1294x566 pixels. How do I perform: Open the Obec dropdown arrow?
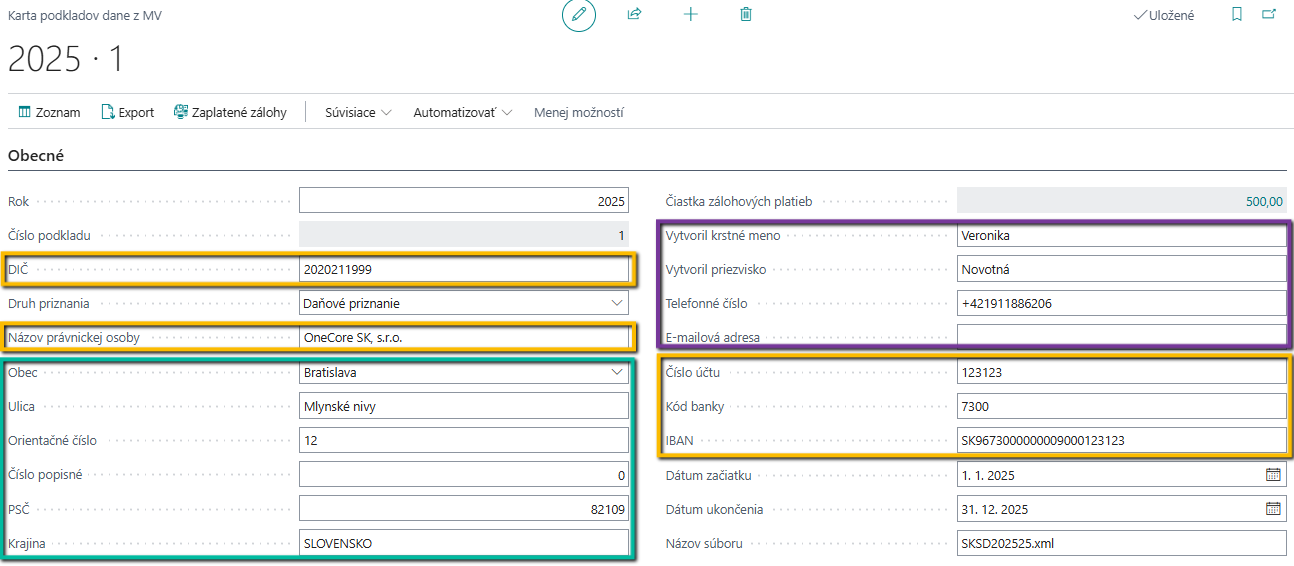(616, 373)
